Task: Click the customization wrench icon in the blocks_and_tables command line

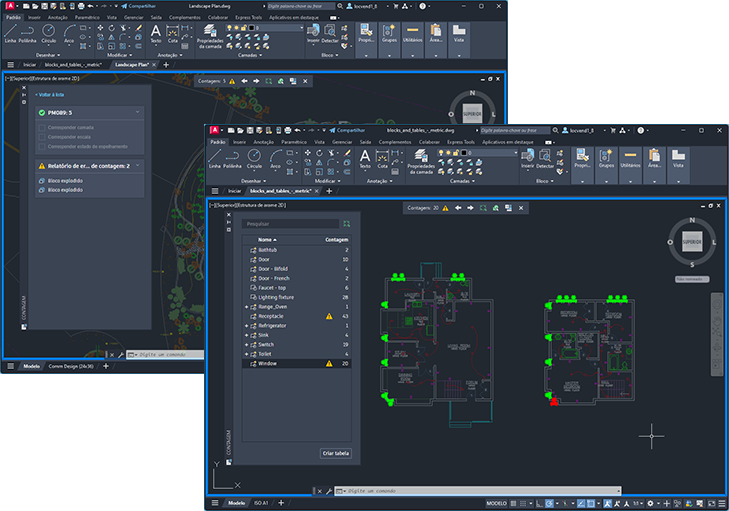Action: coord(329,491)
